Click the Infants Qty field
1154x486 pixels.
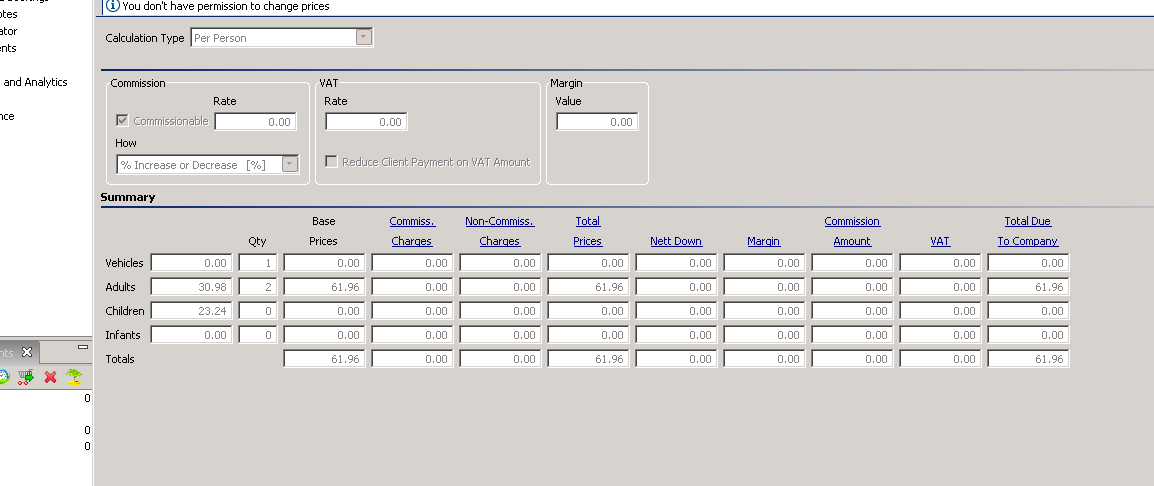click(x=258, y=335)
